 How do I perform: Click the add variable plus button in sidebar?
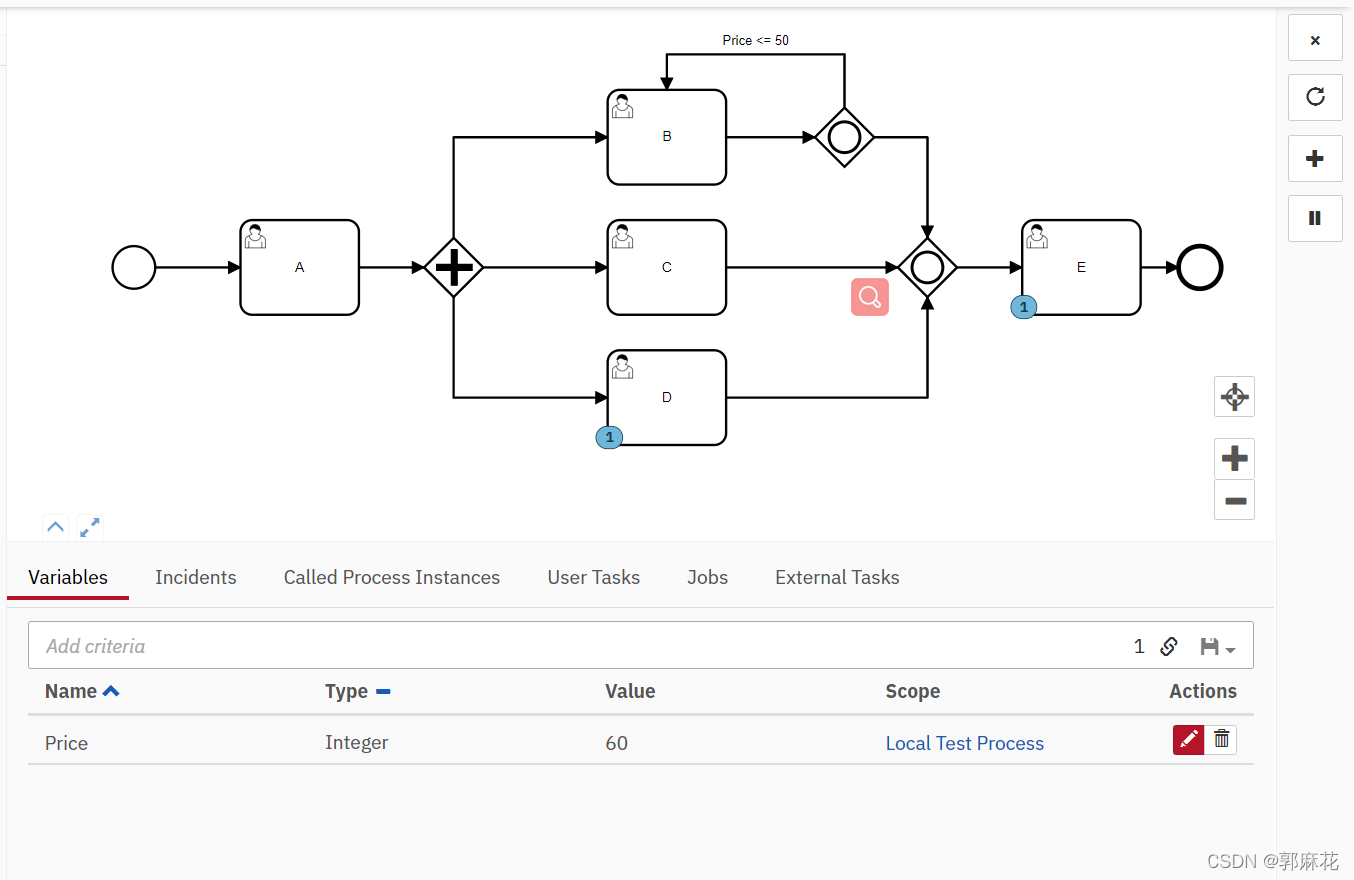tap(1315, 158)
